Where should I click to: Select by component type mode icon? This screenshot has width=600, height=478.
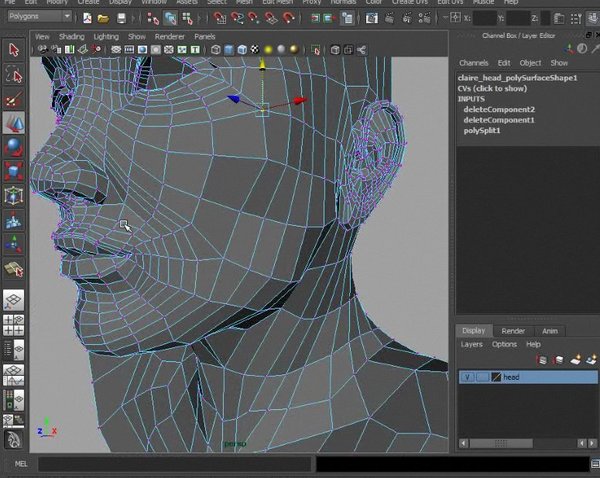[x=188, y=18]
